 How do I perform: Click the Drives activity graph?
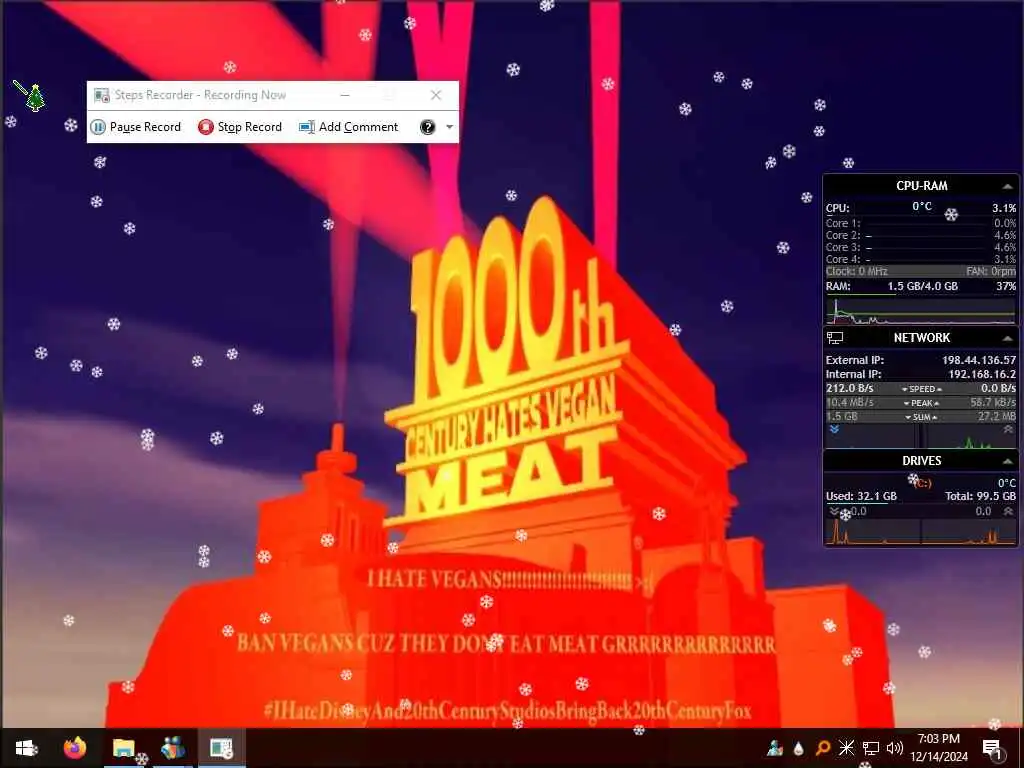coord(921,531)
